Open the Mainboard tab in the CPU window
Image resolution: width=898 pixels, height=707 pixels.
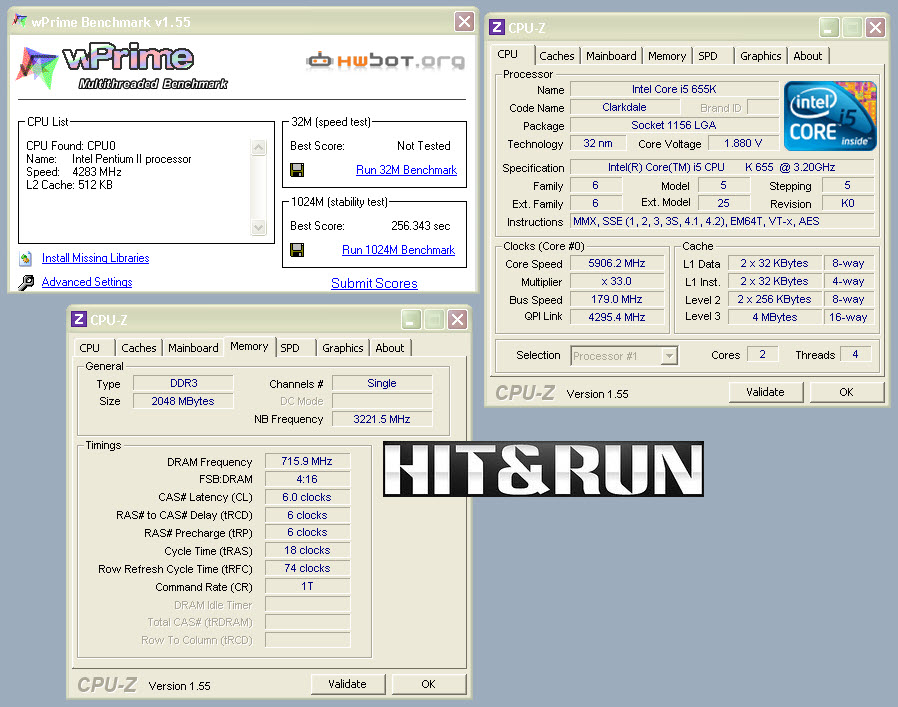coord(611,56)
